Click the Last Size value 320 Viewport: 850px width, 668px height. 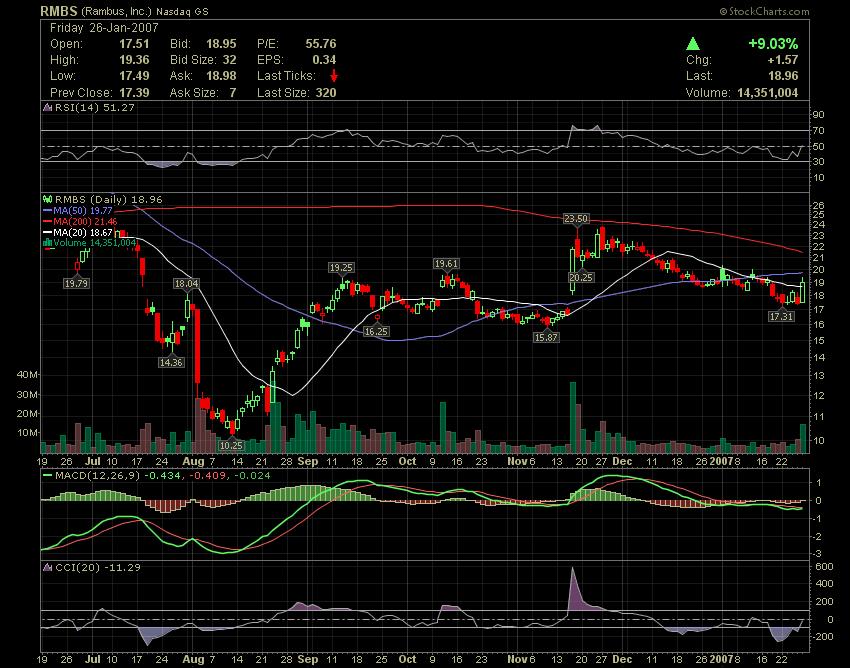pos(326,92)
